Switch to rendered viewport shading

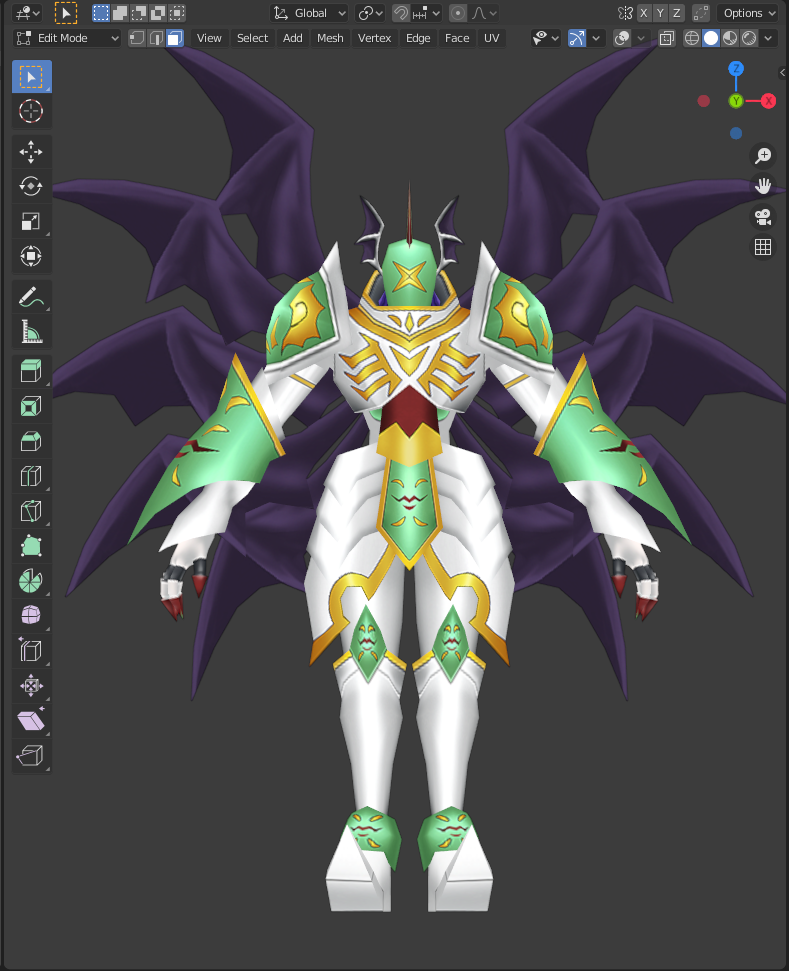click(749, 38)
